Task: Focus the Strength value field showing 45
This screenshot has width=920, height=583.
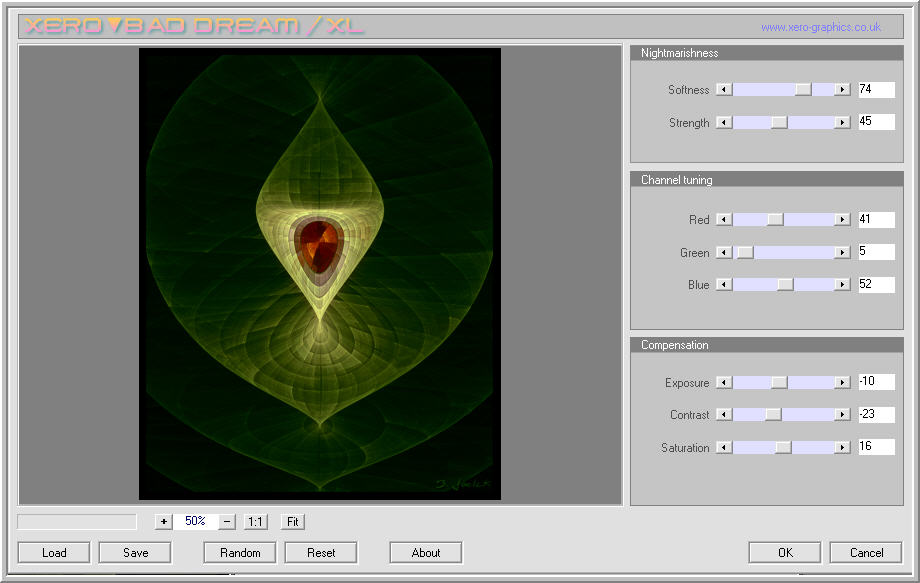Action: click(x=876, y=121)
